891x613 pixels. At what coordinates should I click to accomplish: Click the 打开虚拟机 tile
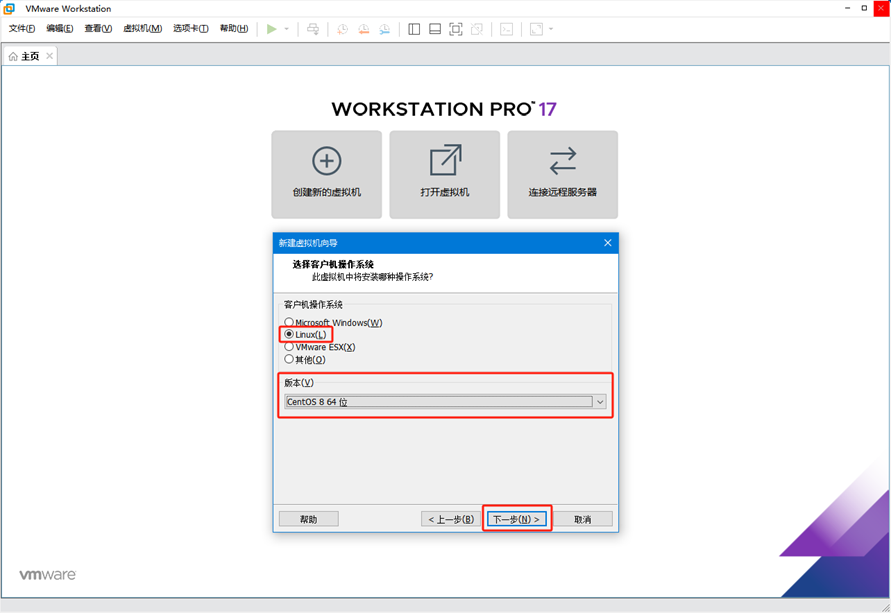[445, 174]
